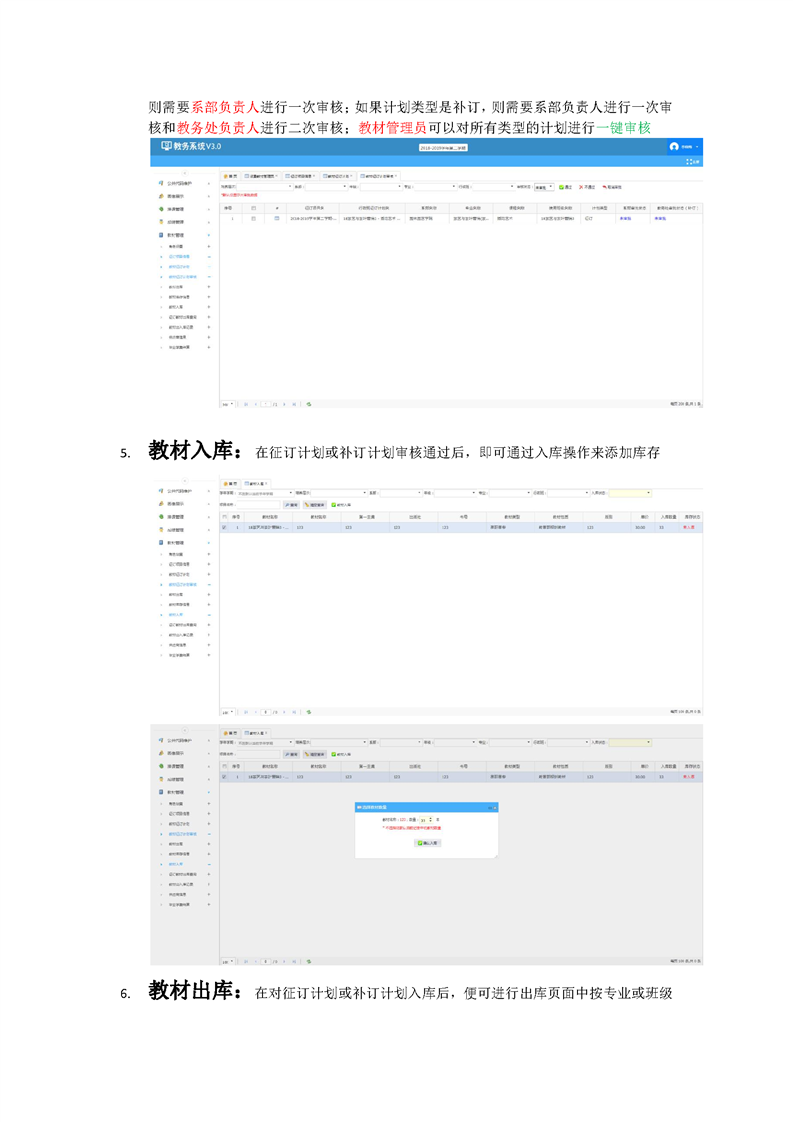
Task: Click 取消审核 button with red arrow icon
Action: point(611,187)
